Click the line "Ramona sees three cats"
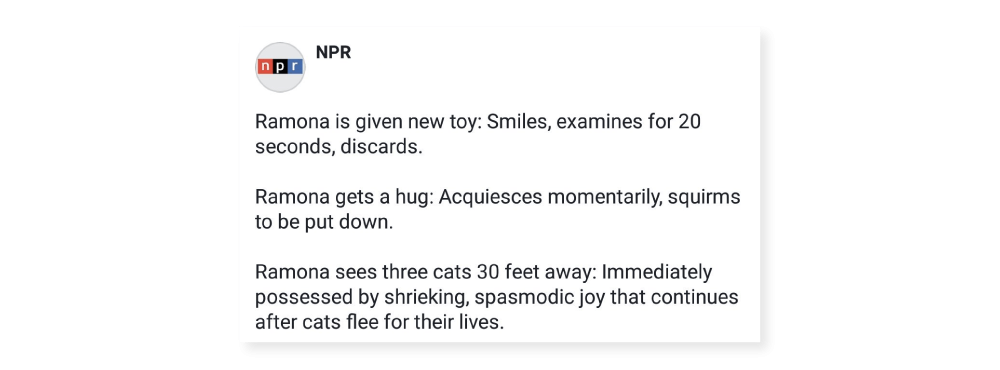Image resolution: width=1000 pixels, height=370 pixels. click(483, 272)
